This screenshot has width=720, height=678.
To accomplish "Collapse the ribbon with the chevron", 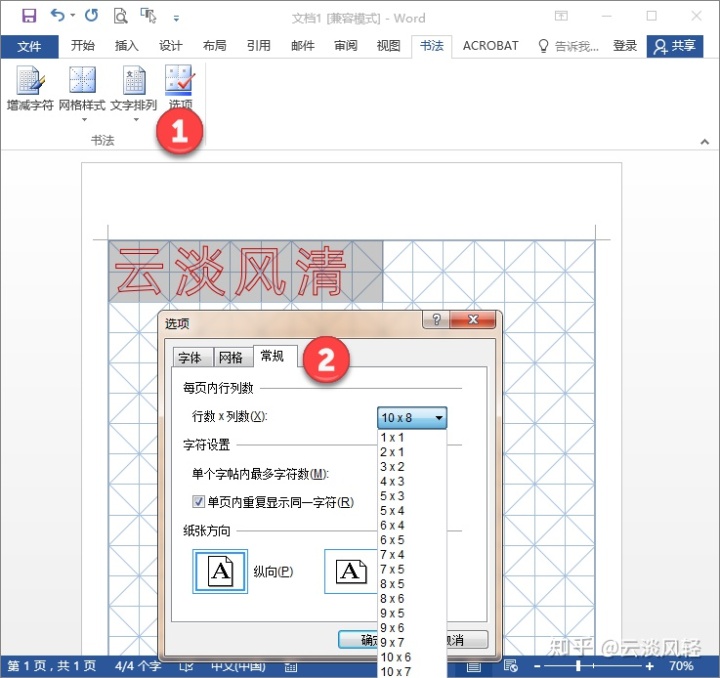I will 704,142.
